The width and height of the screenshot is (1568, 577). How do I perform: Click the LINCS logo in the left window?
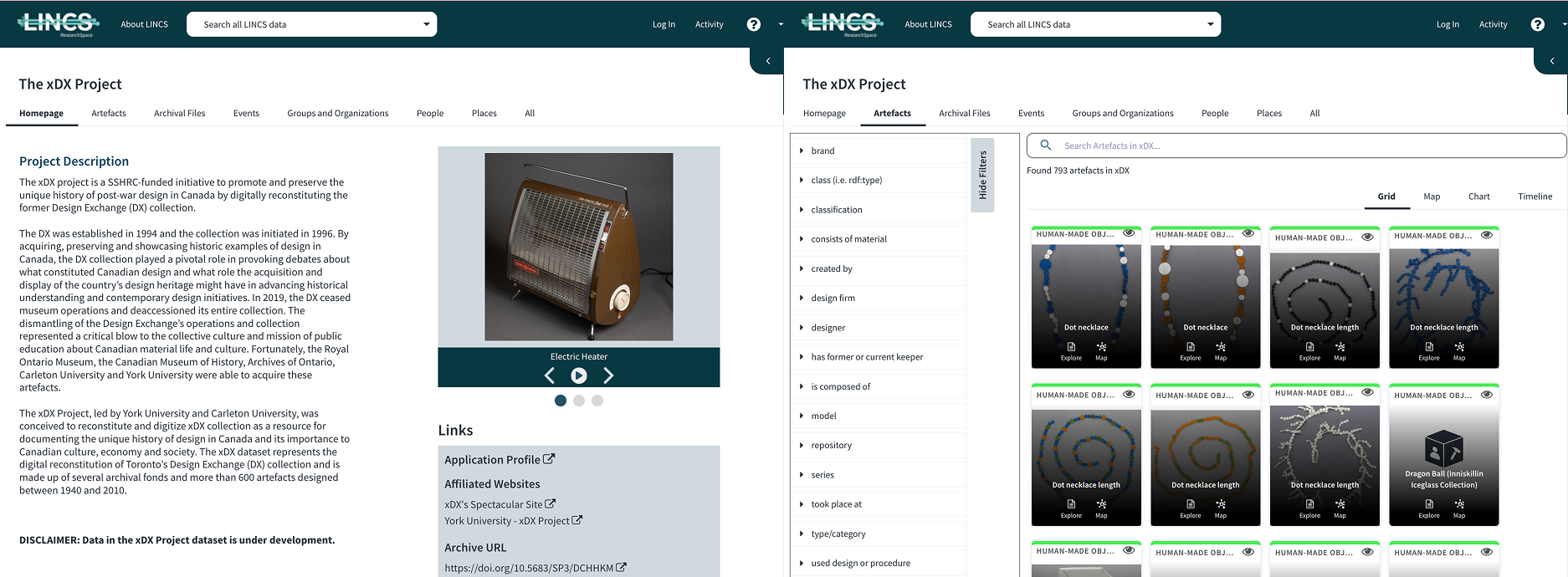point(59,23)
